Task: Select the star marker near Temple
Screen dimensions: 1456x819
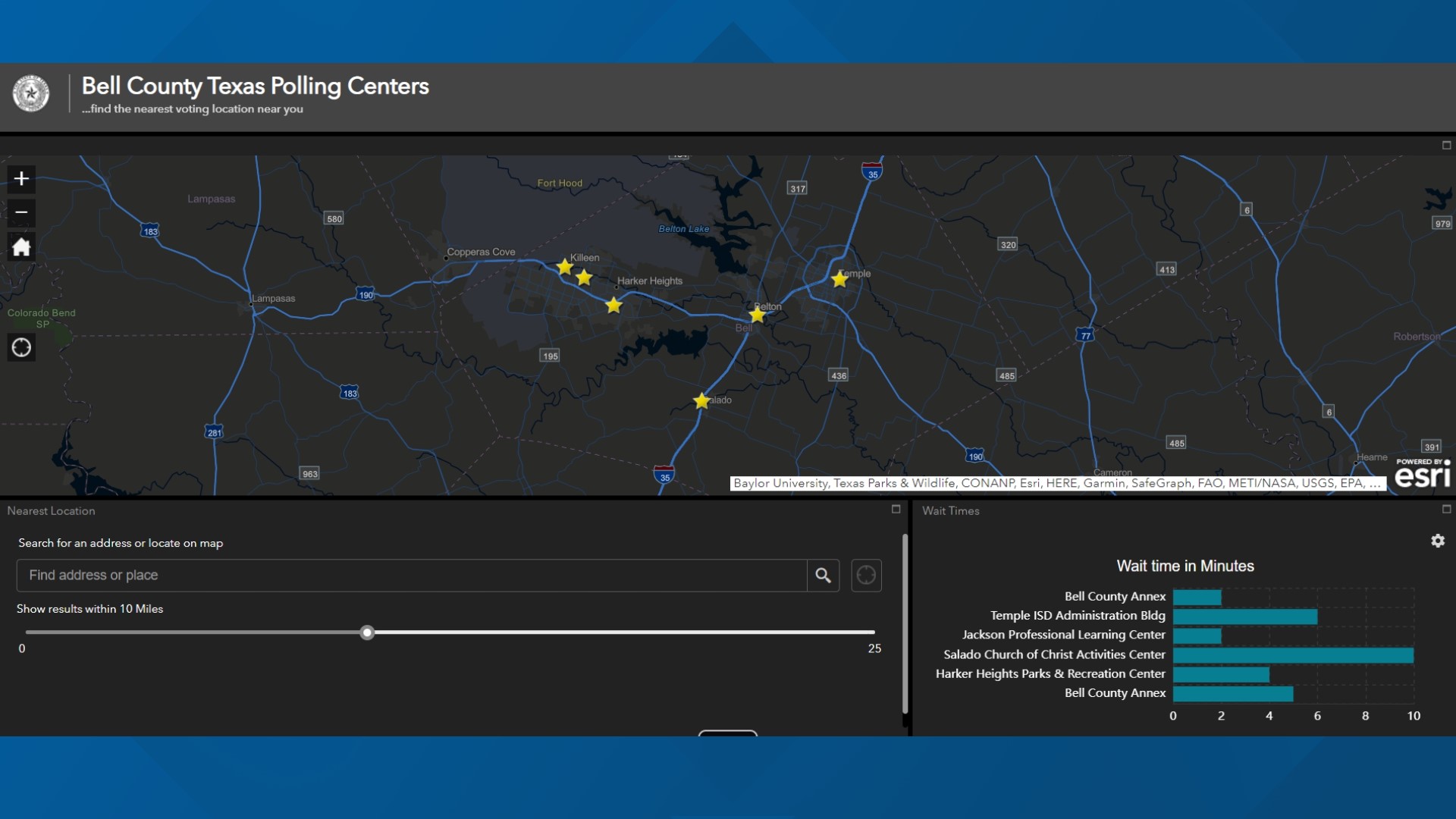Action: [839, 279]
